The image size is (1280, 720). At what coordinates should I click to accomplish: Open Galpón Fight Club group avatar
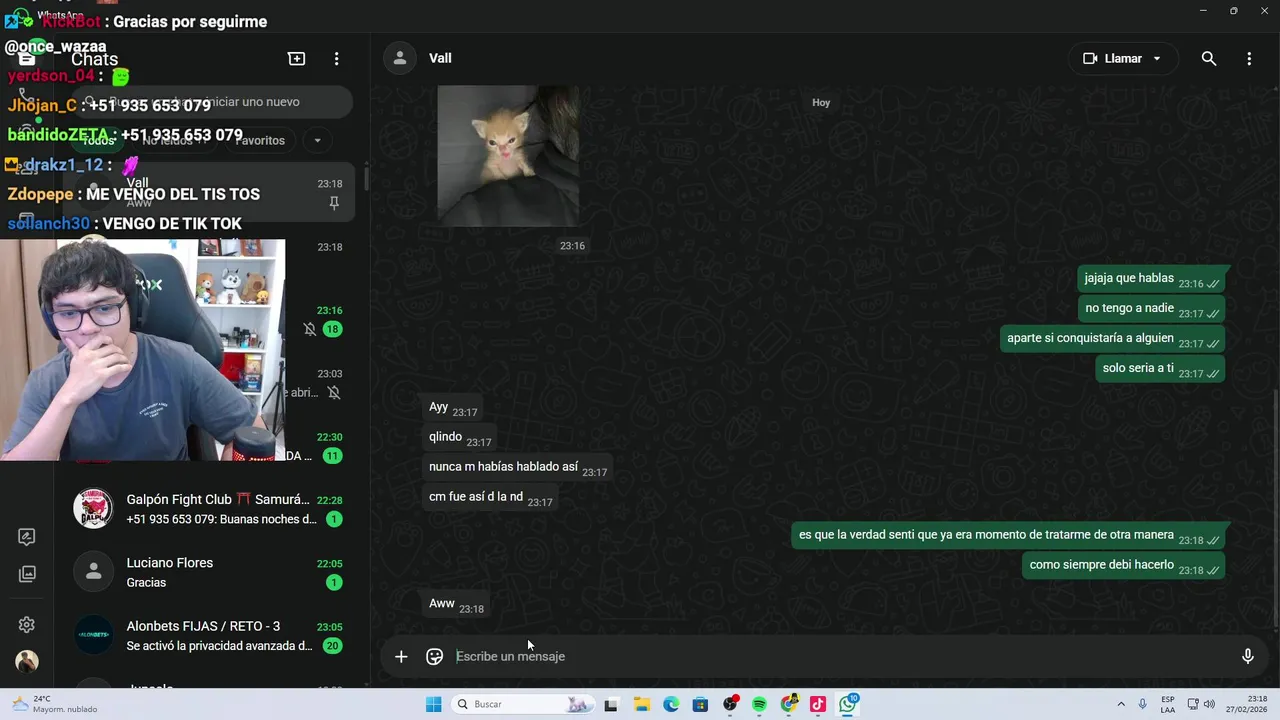tap(93, 509)
